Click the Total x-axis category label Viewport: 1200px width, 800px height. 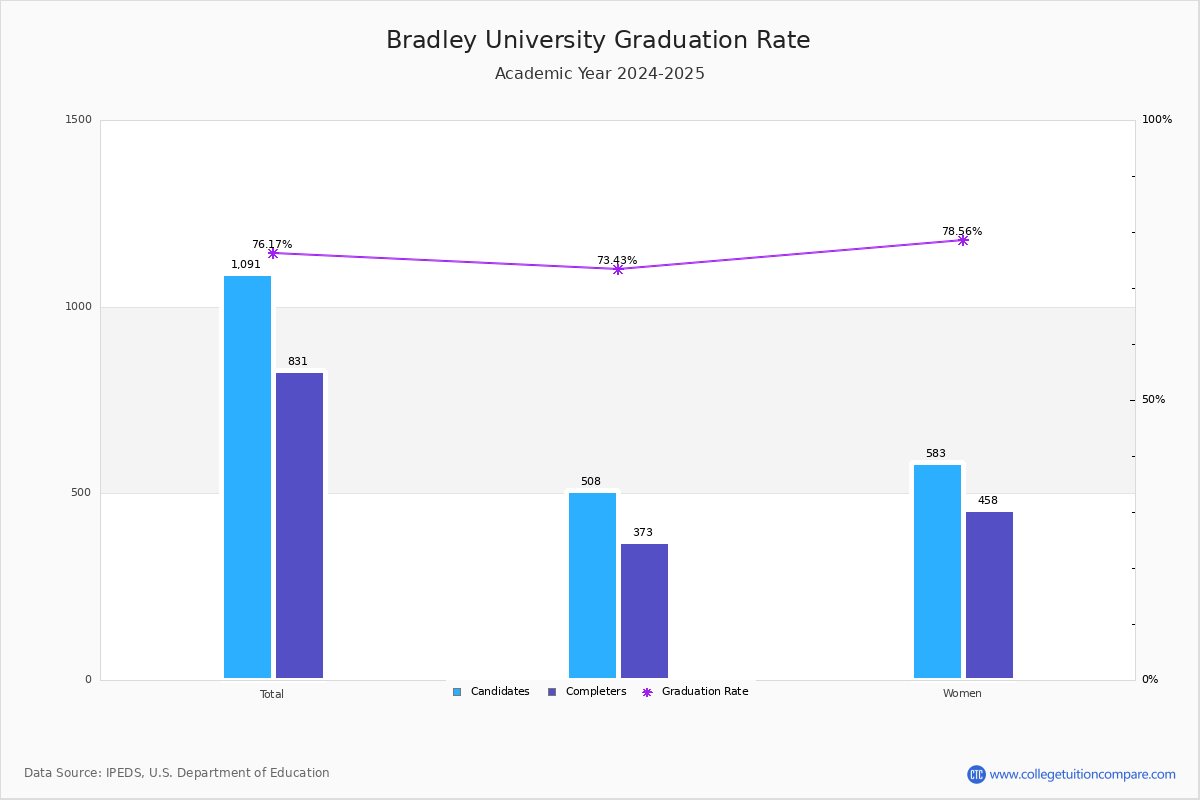pyautogui.click(x=272, y=694)
